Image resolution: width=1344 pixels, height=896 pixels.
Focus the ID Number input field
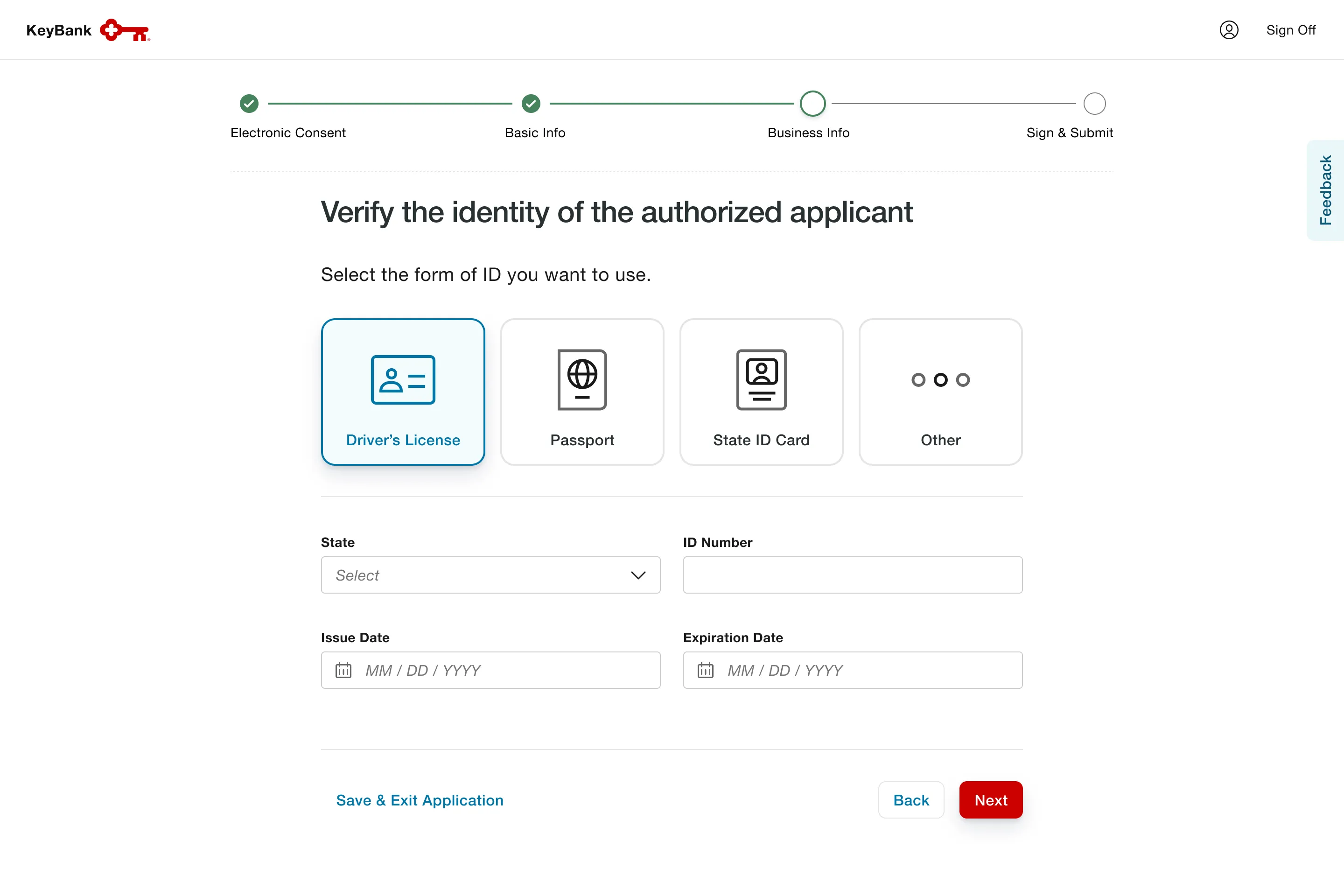pos(852,575)
